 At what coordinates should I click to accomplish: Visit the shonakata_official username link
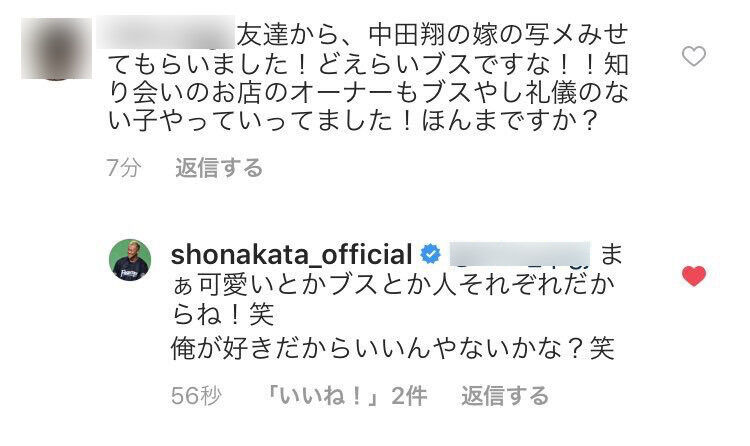click(291, 255)
